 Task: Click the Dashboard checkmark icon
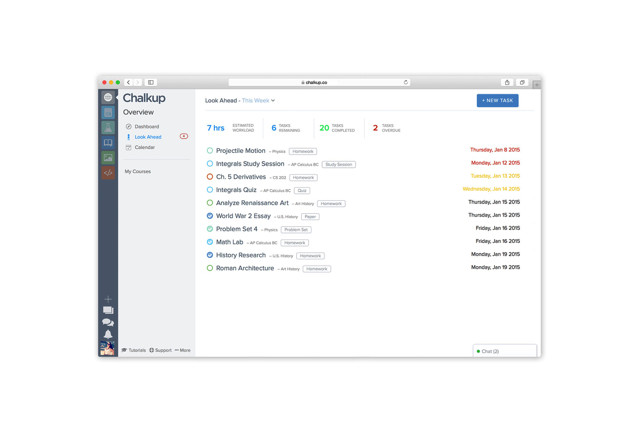click(129, 127)
